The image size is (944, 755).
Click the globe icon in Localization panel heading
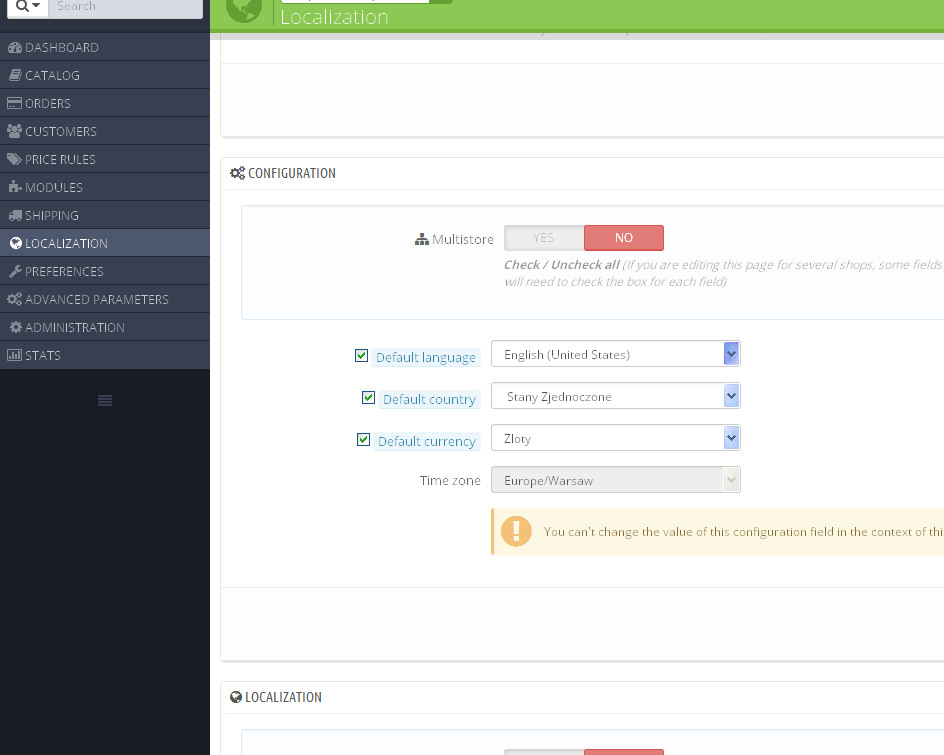tap(236, 697)
